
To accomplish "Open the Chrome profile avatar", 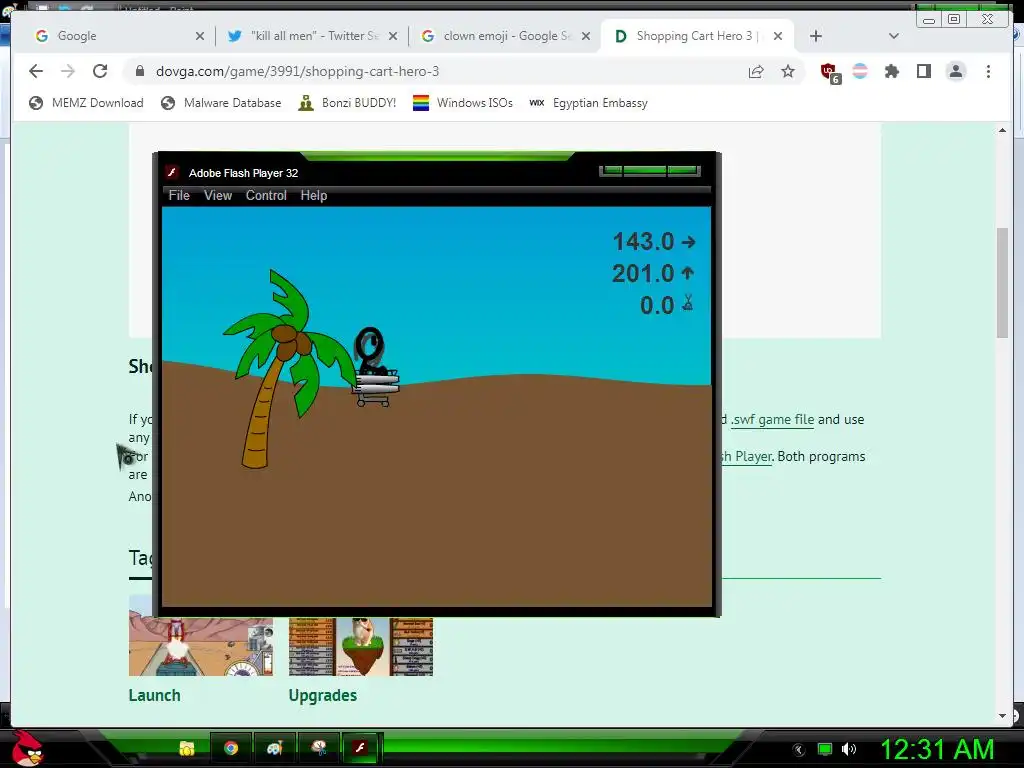I will (955, 71).
